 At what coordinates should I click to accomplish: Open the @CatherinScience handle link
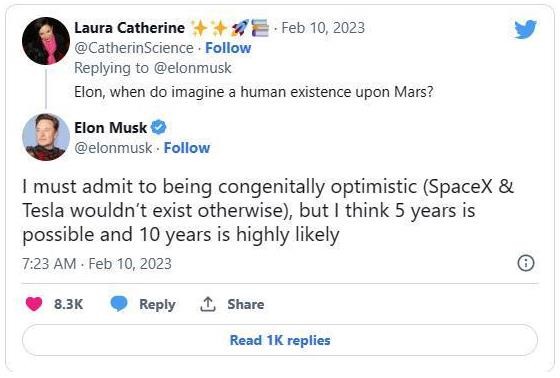134,48
